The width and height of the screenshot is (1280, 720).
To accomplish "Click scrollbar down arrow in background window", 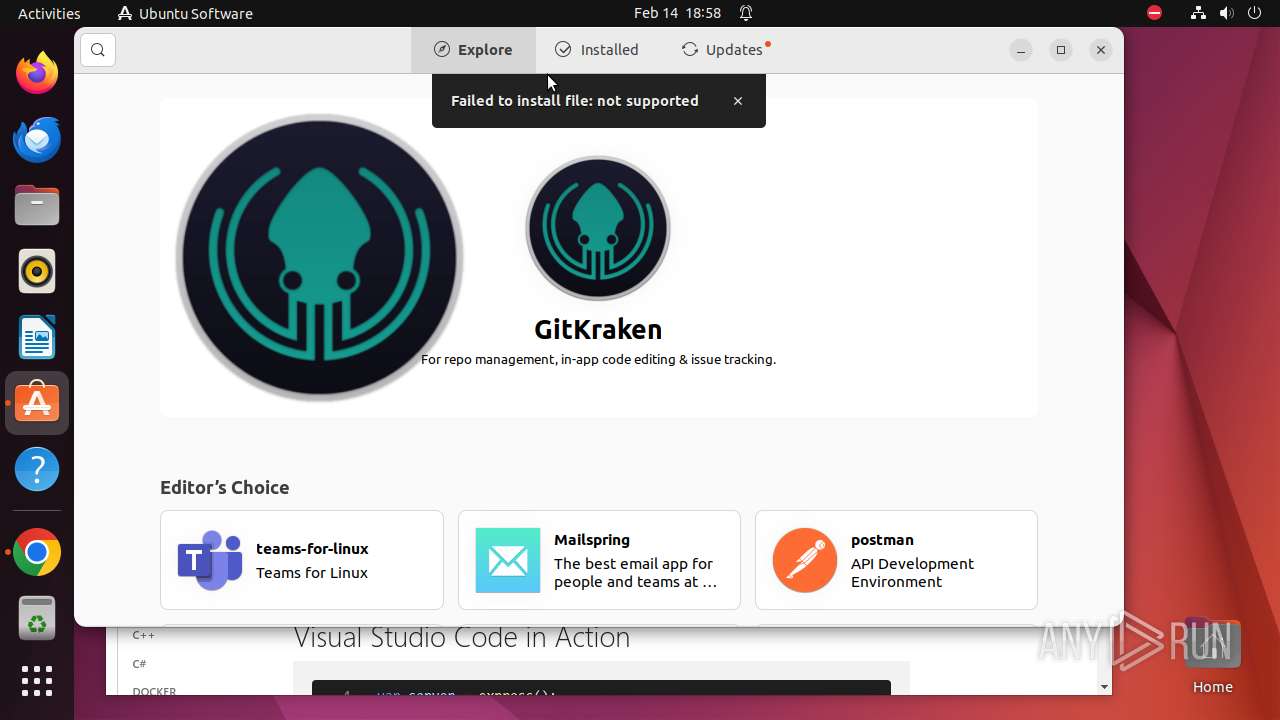I will click(x=1104, y=687).
